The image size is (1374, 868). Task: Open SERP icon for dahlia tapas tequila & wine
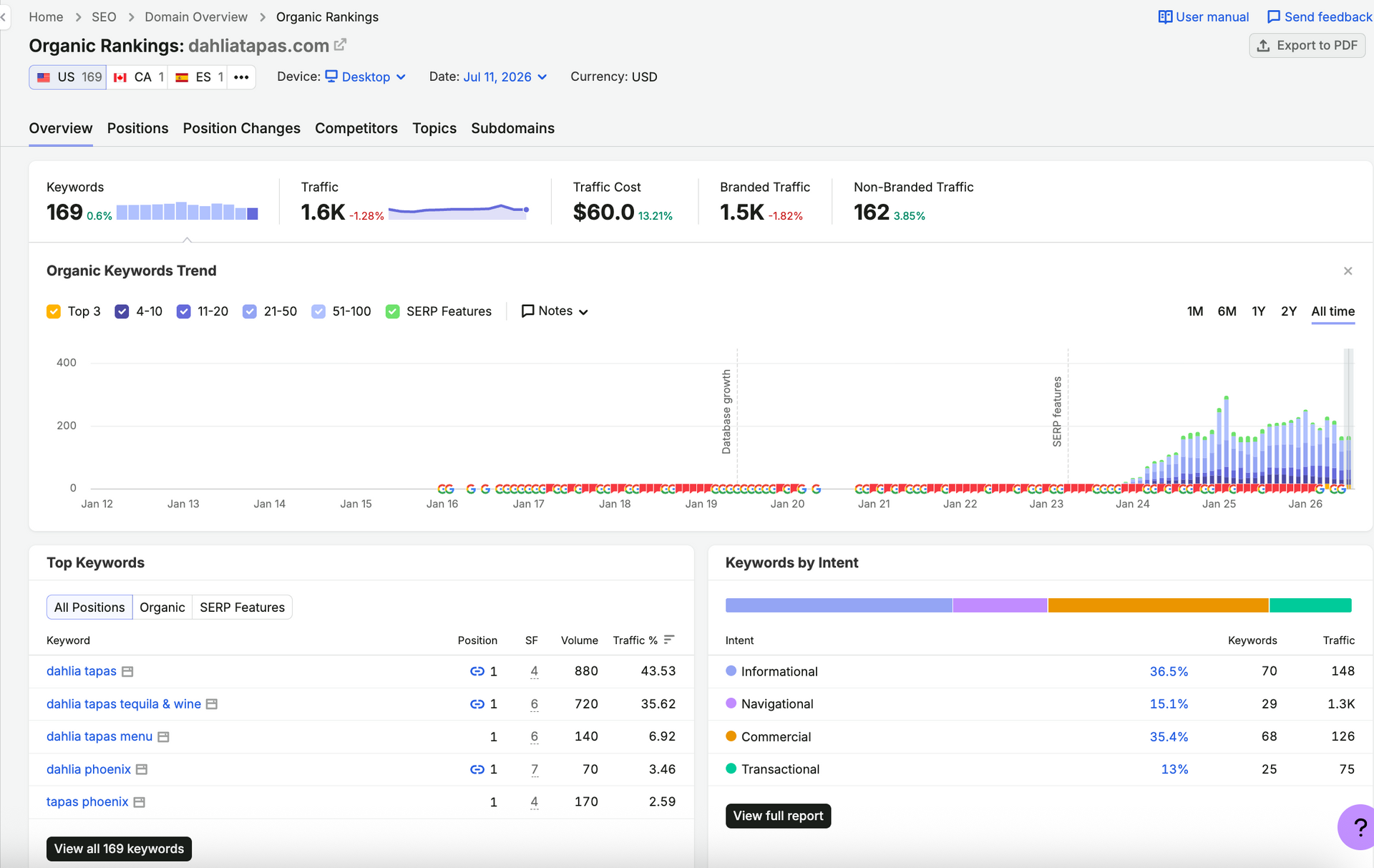tap(212, 704)
